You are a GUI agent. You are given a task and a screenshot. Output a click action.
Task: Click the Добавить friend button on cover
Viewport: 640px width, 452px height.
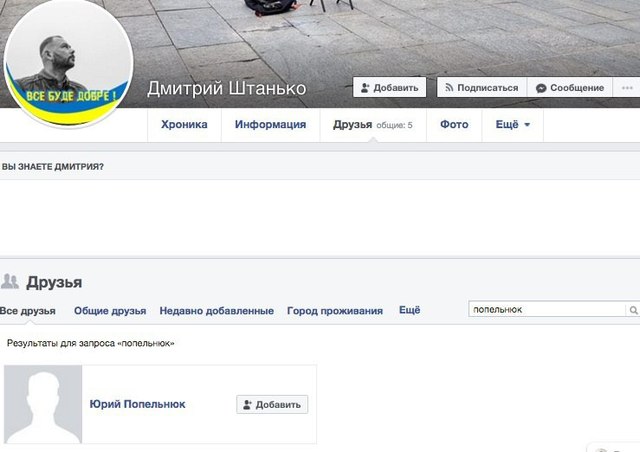[389, 87]
